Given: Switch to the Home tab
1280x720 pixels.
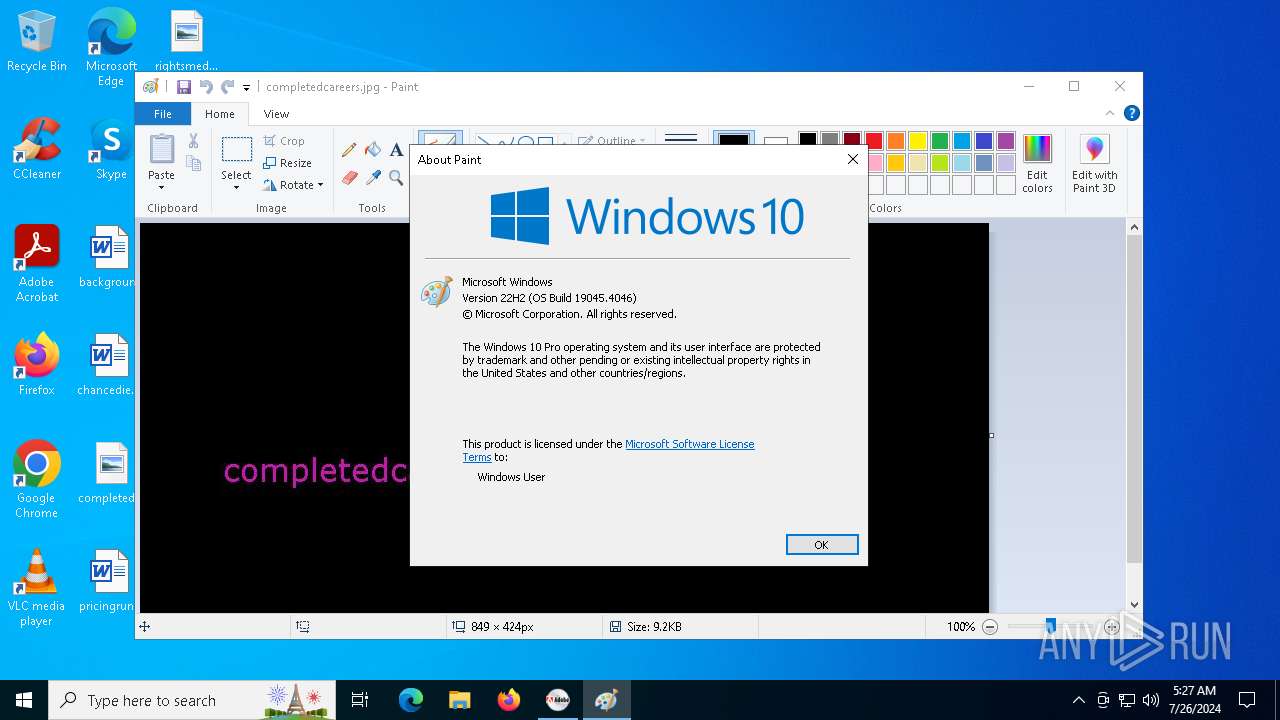Looking at the screenshot, I should point(220,114).
